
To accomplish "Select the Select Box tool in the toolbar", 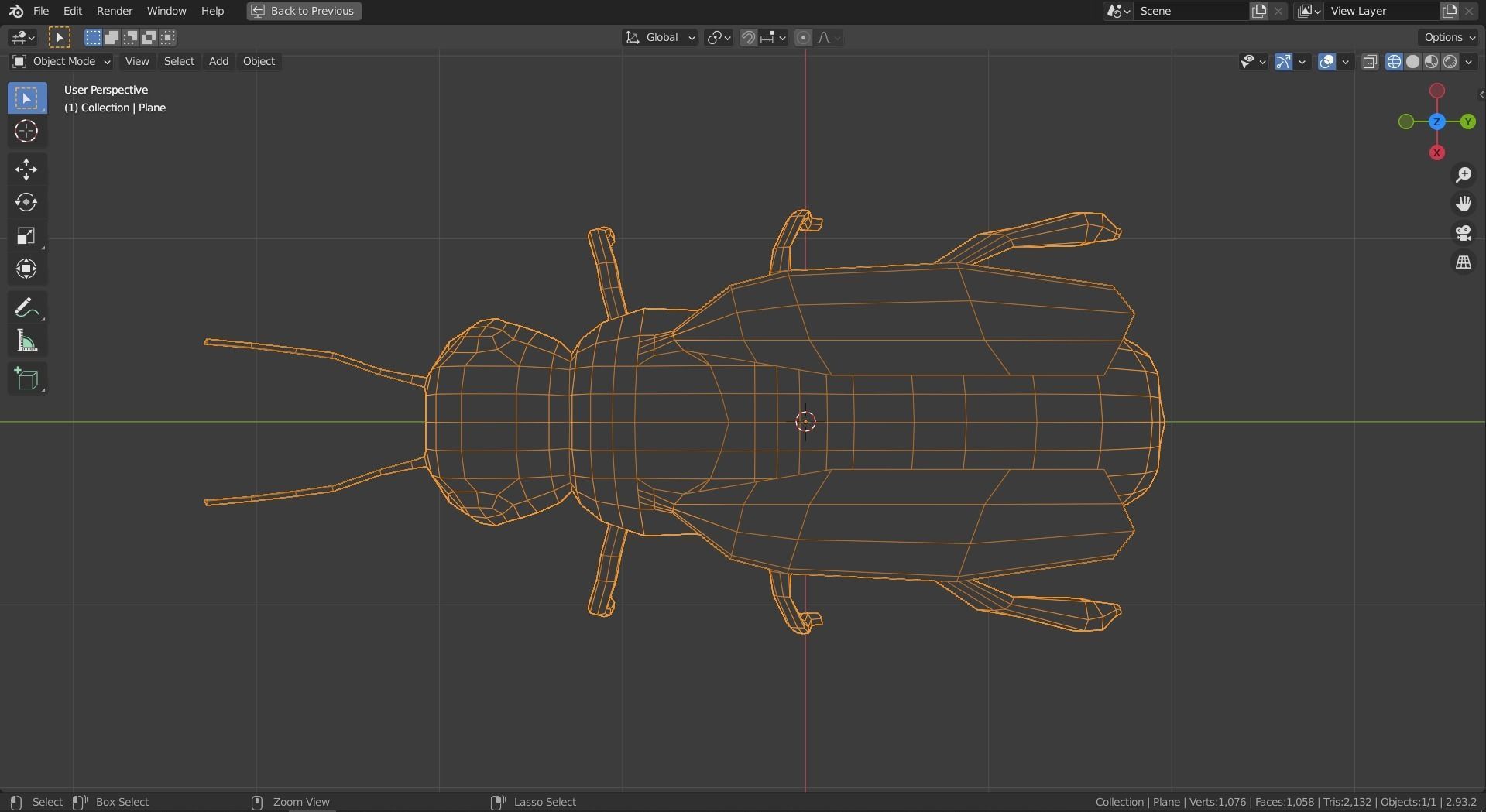I will click(x=27, y=98).
